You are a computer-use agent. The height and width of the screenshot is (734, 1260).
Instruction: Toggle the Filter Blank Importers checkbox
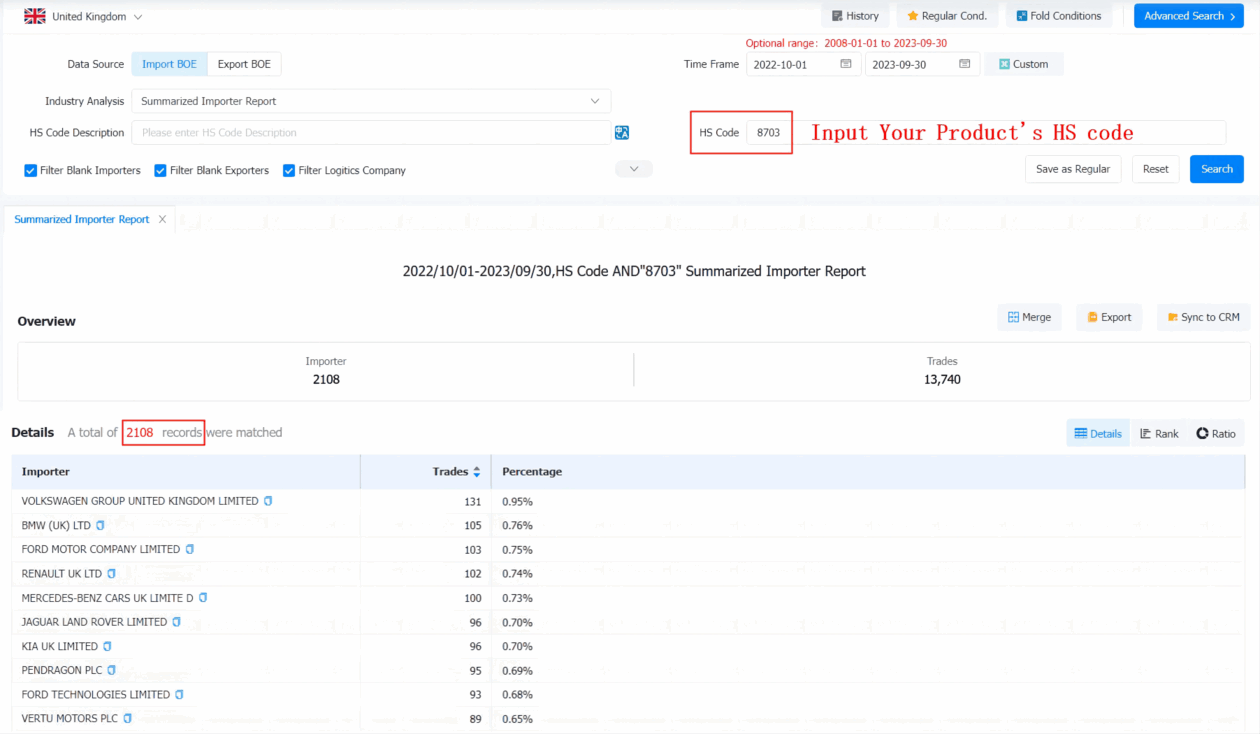[x=31, y=171]
